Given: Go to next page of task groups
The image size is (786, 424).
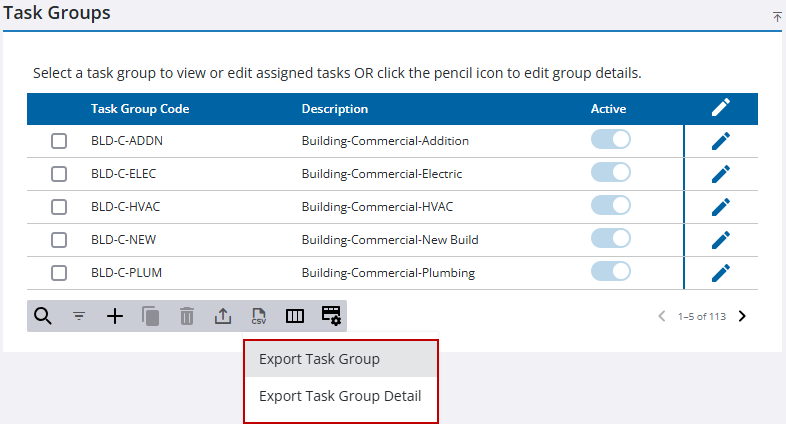Looking at the screenshot, I should coord(742,316).
